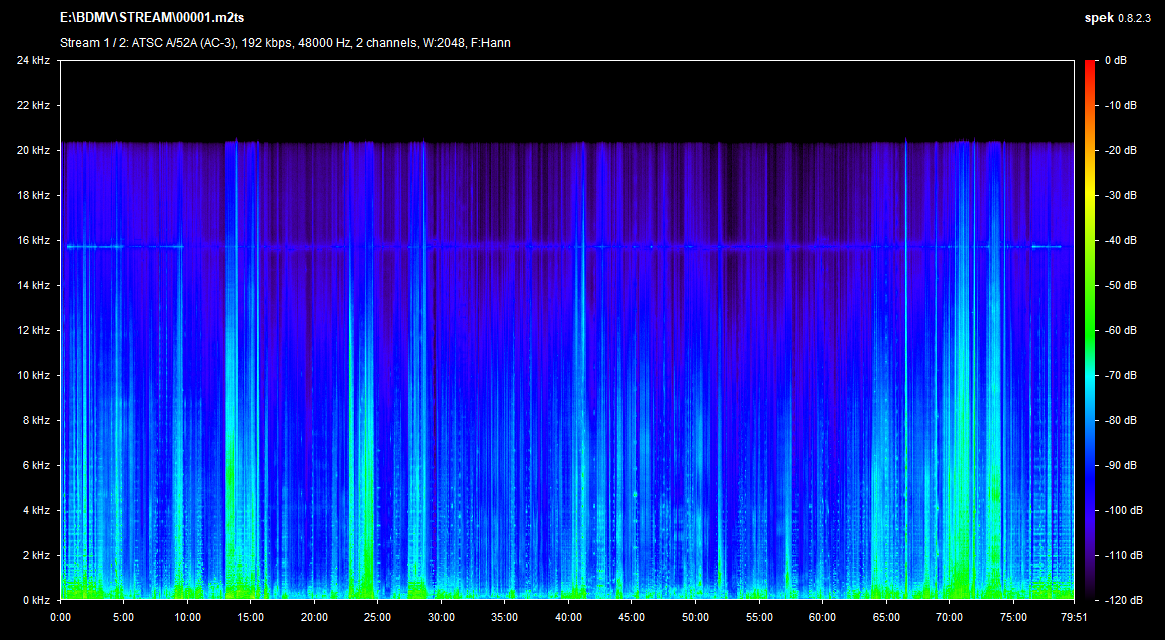Click the red top of the color scale bar

[x=1089, y=65]
